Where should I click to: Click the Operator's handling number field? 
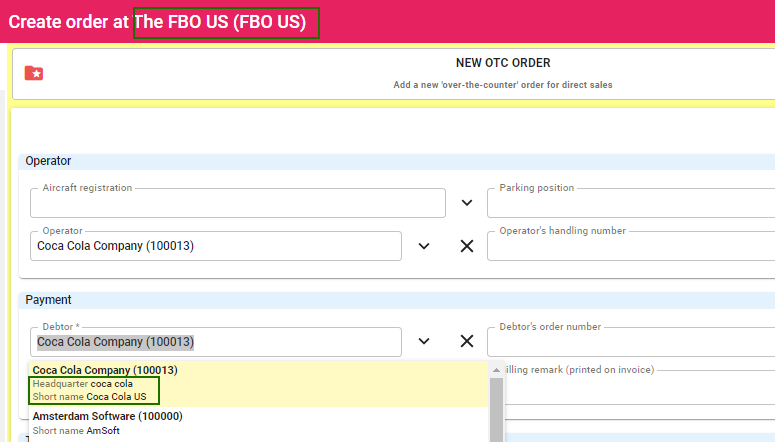click(x=631, y=246)
